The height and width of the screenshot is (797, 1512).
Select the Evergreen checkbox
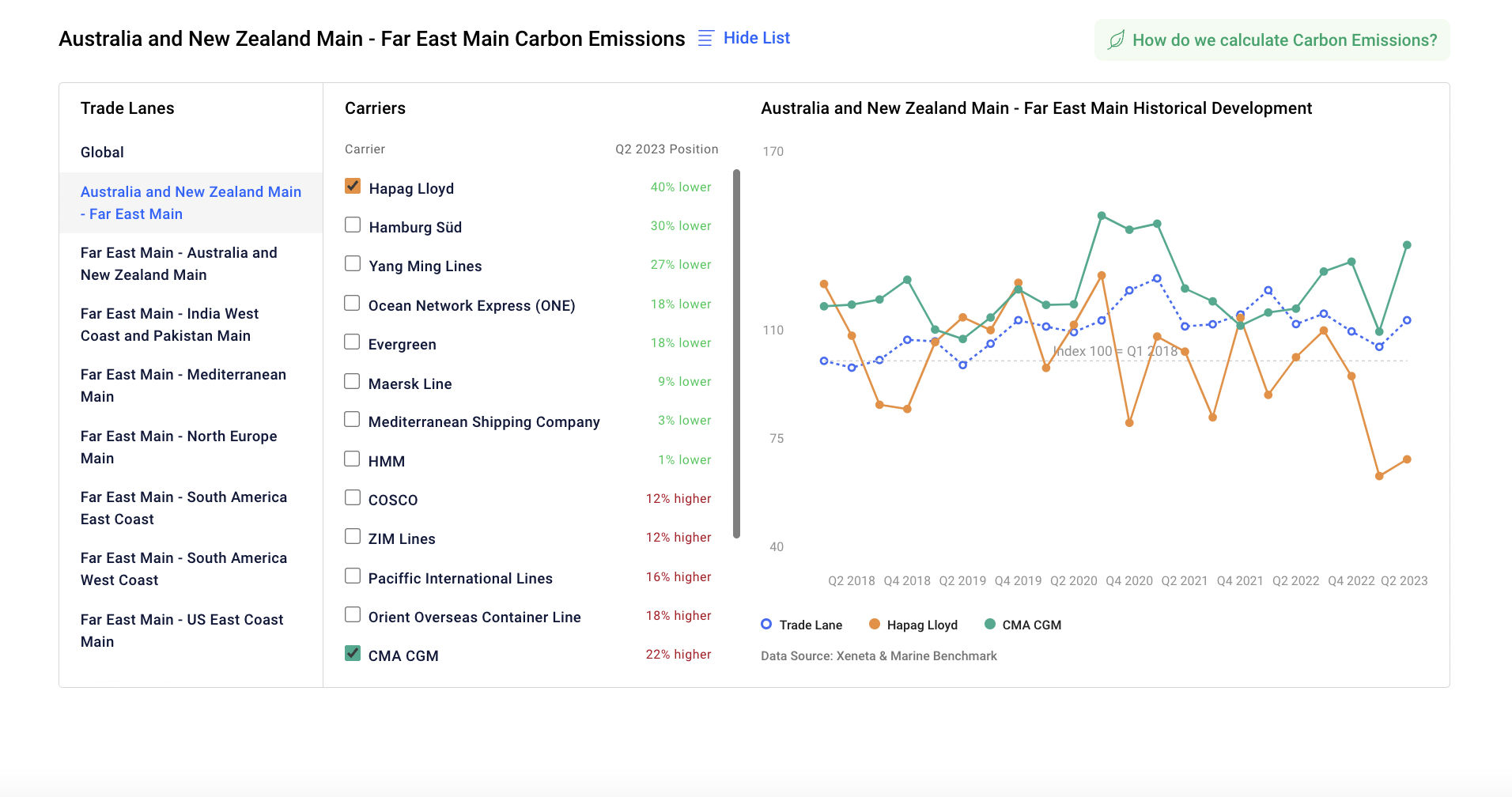point(353,342)
